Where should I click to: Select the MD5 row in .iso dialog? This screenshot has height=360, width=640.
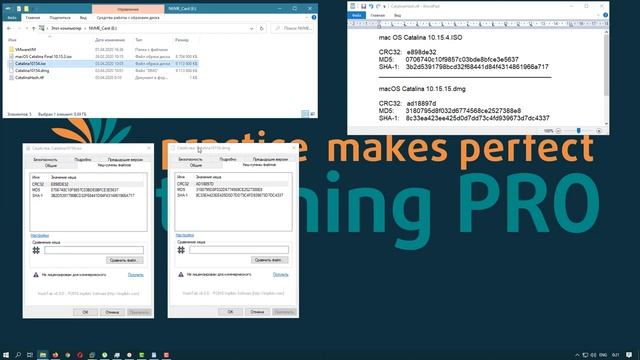[x=88, y=190]
